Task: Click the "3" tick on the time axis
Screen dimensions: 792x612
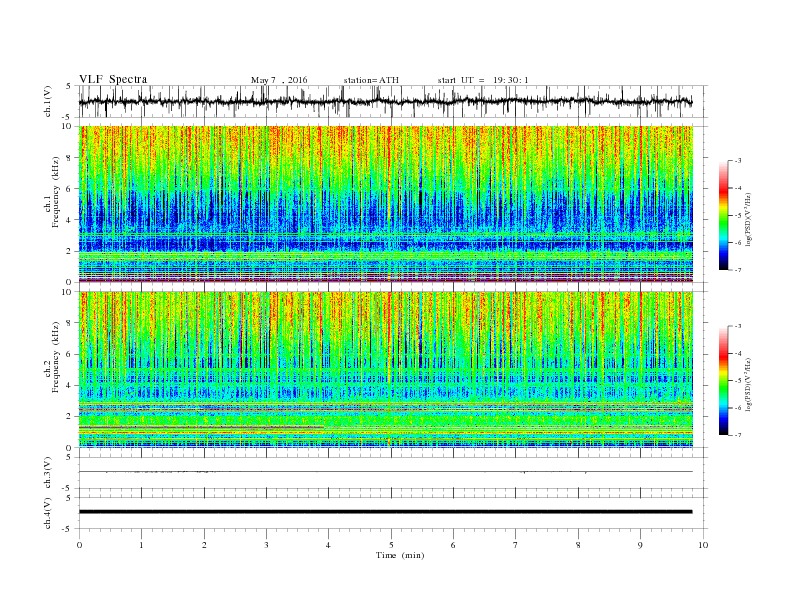Action: tap(266, 545)
